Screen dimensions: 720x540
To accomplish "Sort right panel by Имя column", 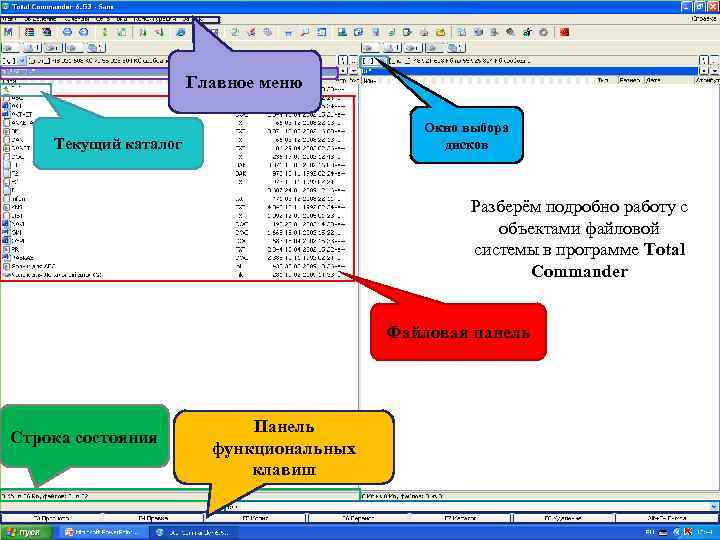I will (x=478, y=80).
